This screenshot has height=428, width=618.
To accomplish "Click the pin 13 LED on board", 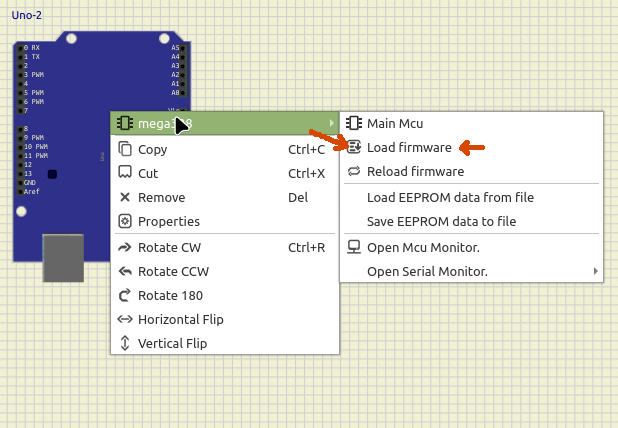I will (x=52, y=174).
